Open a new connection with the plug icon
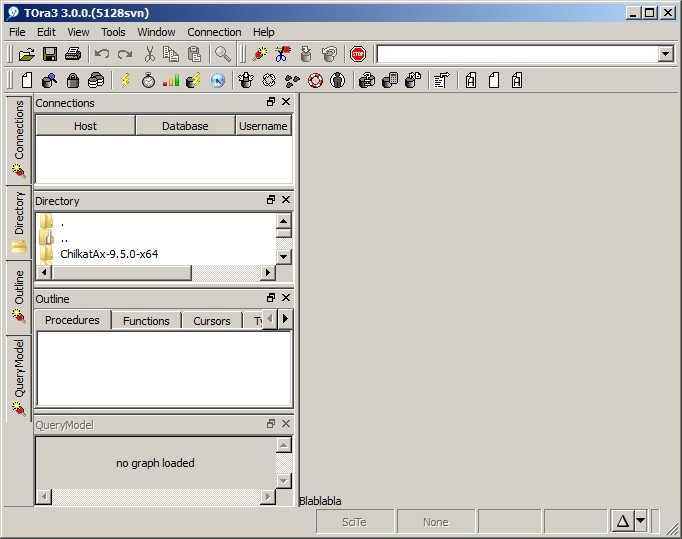This screenshot has height=539, width=682. point(260,54)
